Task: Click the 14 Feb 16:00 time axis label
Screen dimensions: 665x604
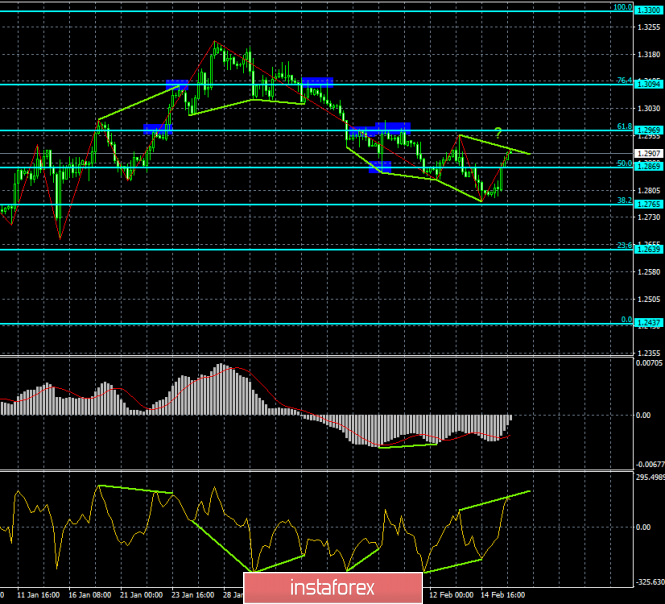Action: pos(503,595)
